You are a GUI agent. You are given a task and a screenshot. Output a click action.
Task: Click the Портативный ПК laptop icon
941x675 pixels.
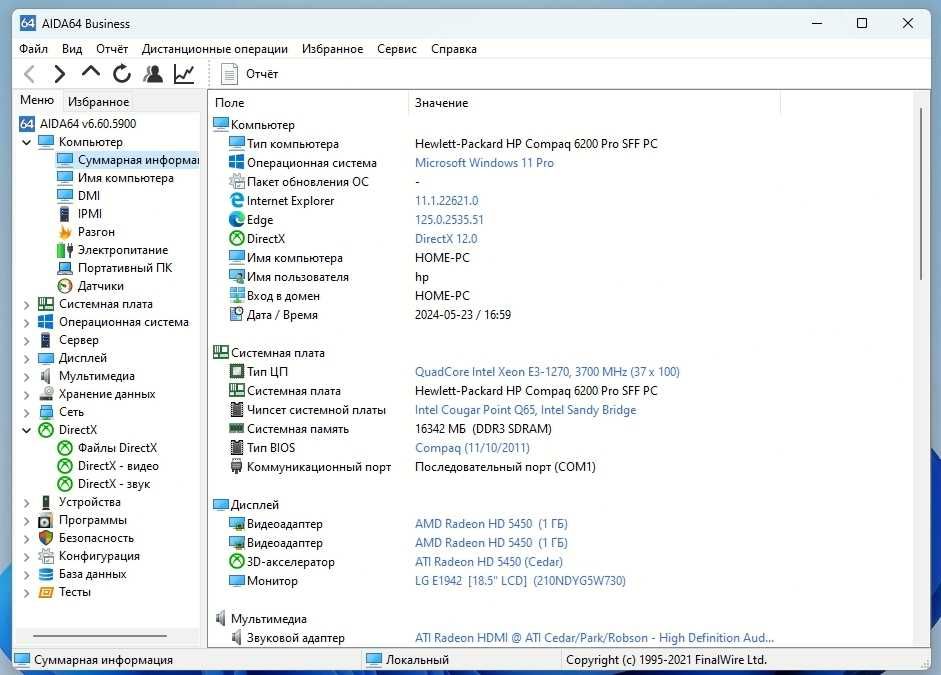coord(65,268)
